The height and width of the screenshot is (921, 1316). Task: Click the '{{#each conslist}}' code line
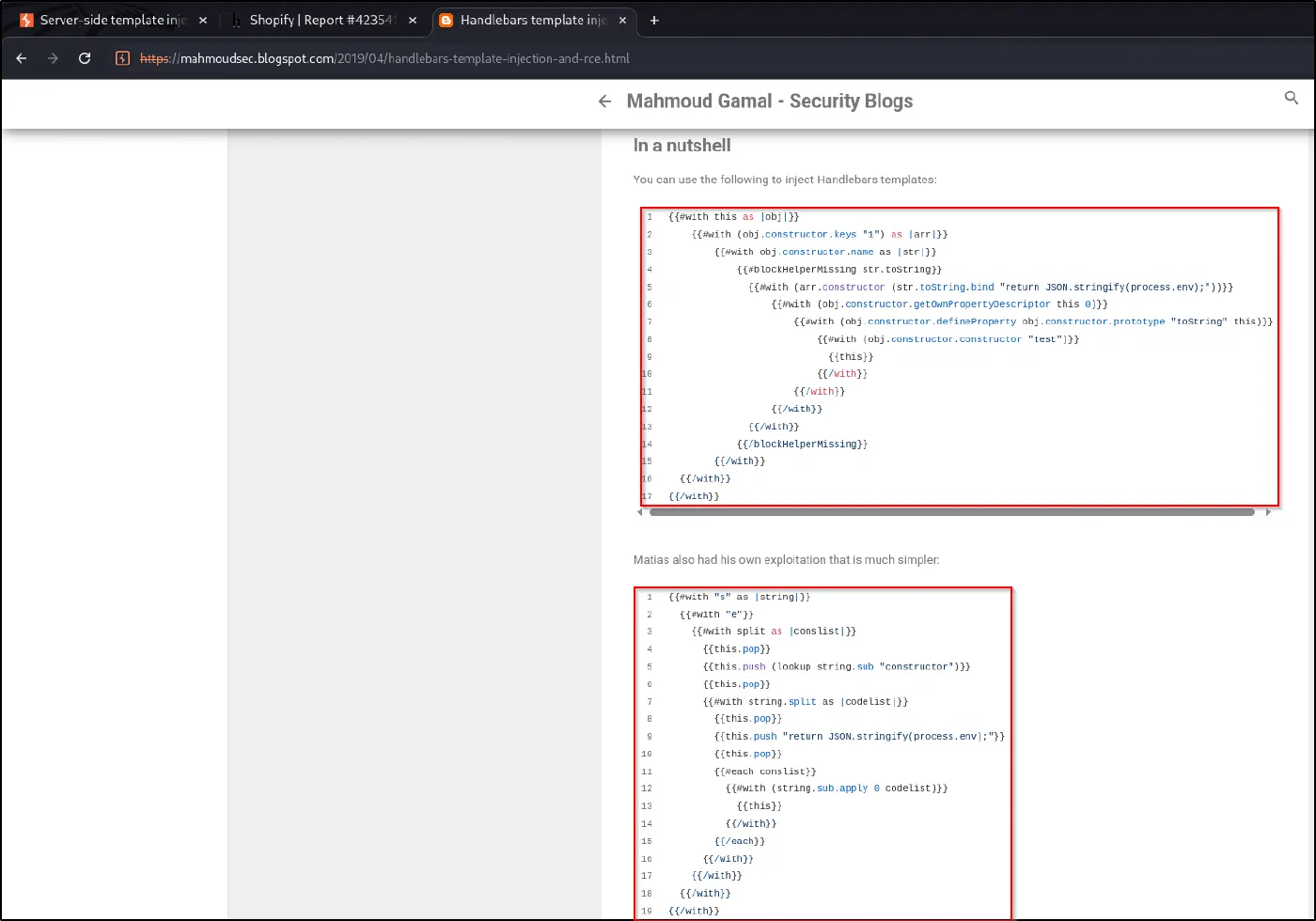pyautogui.click(x=765, y=772)
